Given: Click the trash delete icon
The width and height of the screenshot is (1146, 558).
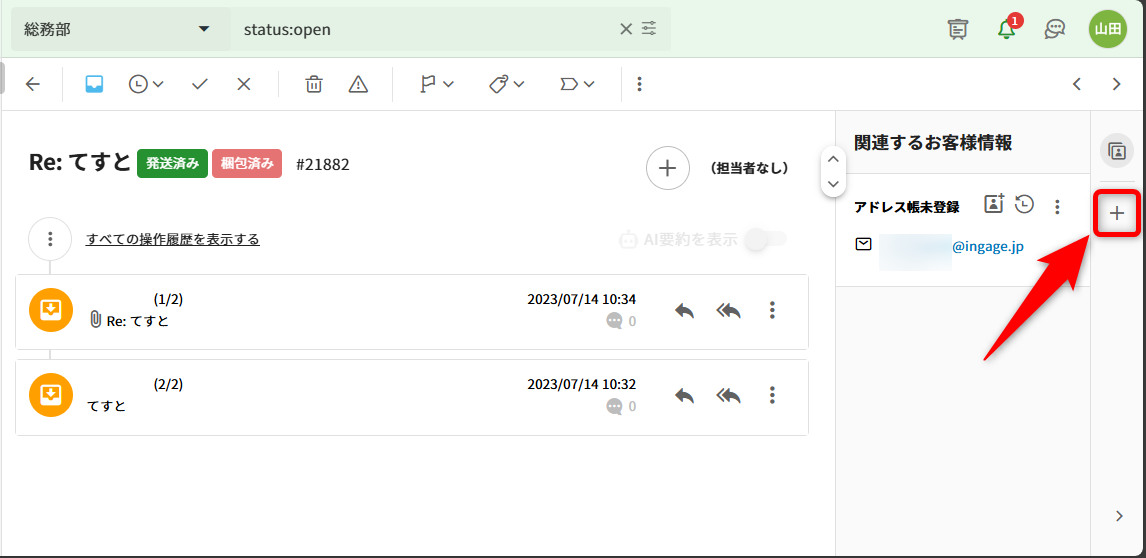Looking at the screenshot, I should click(314, 84).
